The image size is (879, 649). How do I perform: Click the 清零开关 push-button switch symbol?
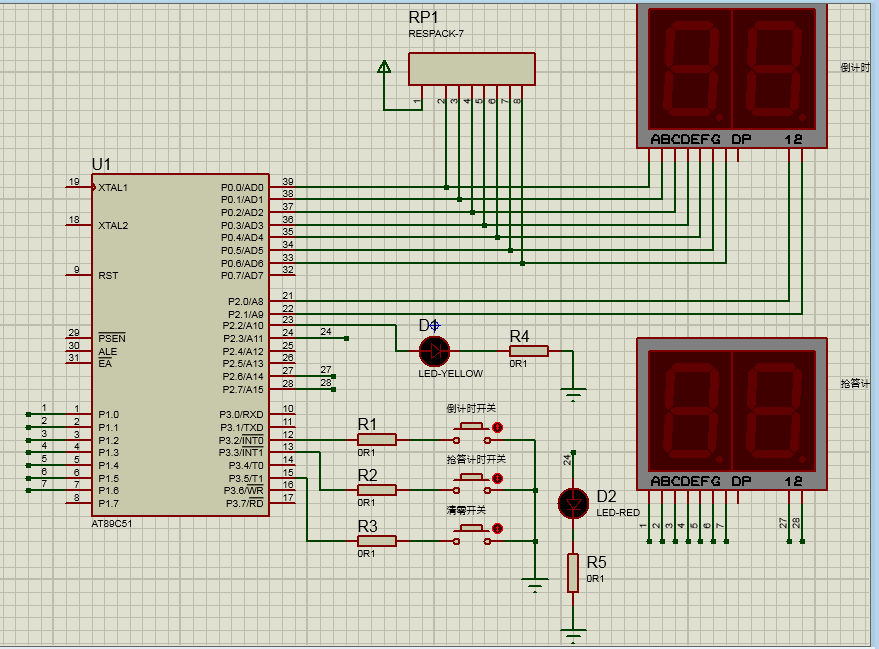(x=472, y=535)
